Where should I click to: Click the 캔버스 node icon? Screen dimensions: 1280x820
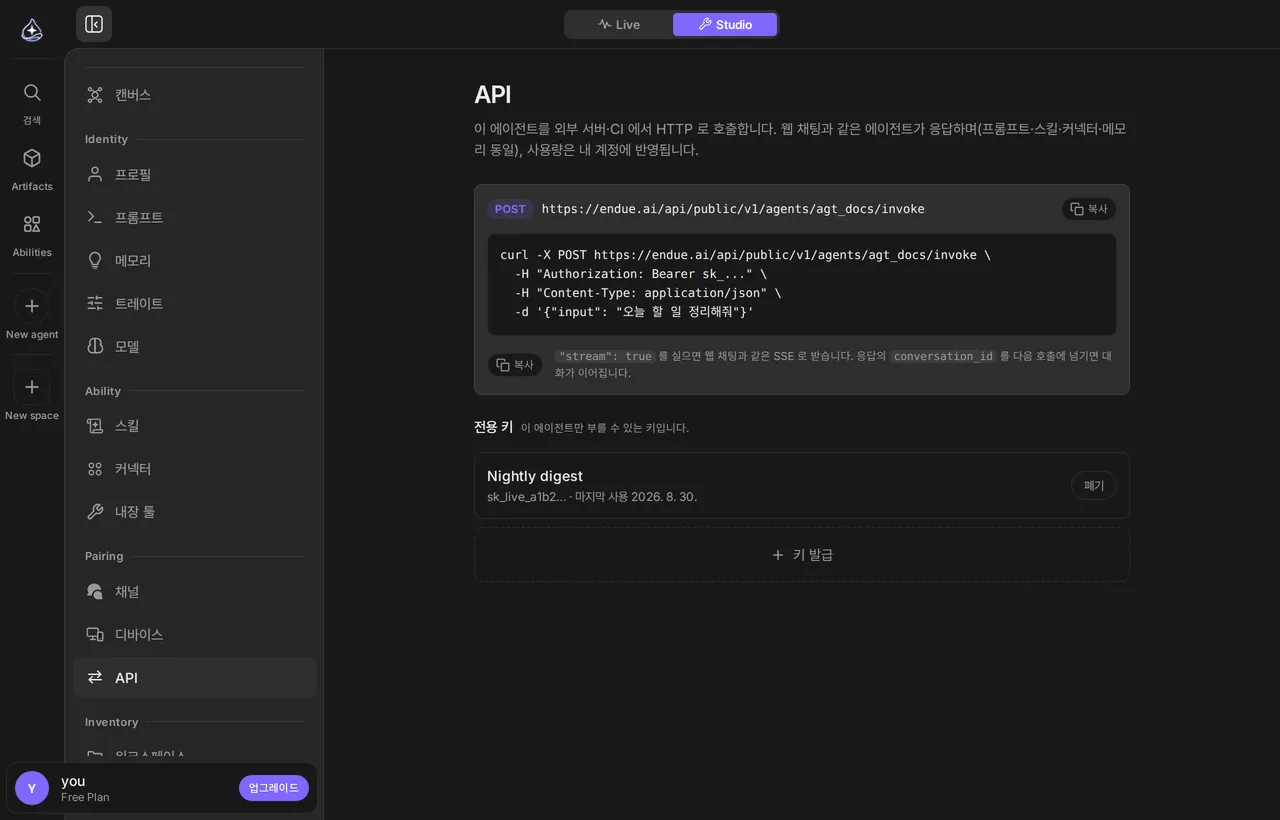click(x=95, y=95)
